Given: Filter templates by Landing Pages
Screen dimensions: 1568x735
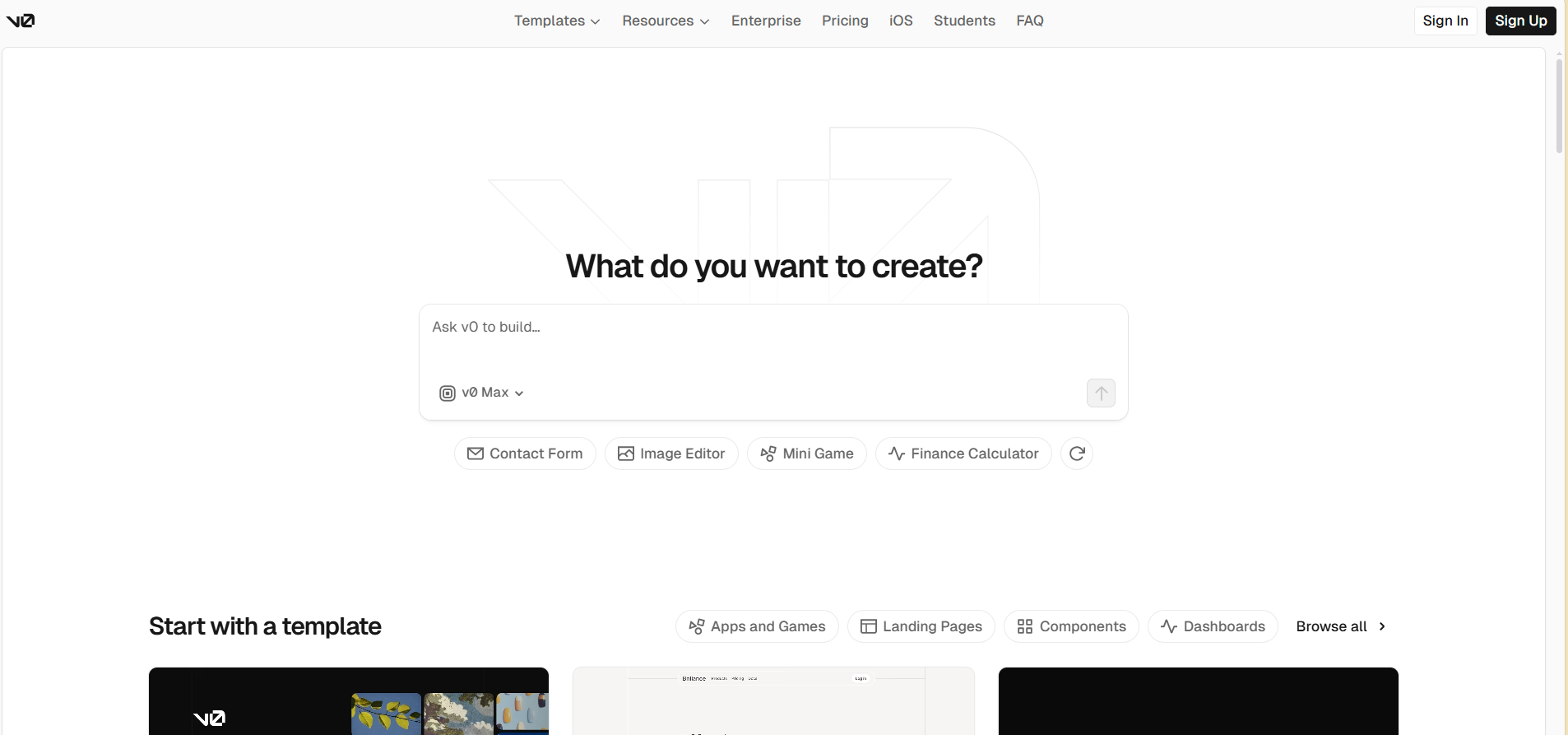Looking at the screenshot, I should 921,626.
